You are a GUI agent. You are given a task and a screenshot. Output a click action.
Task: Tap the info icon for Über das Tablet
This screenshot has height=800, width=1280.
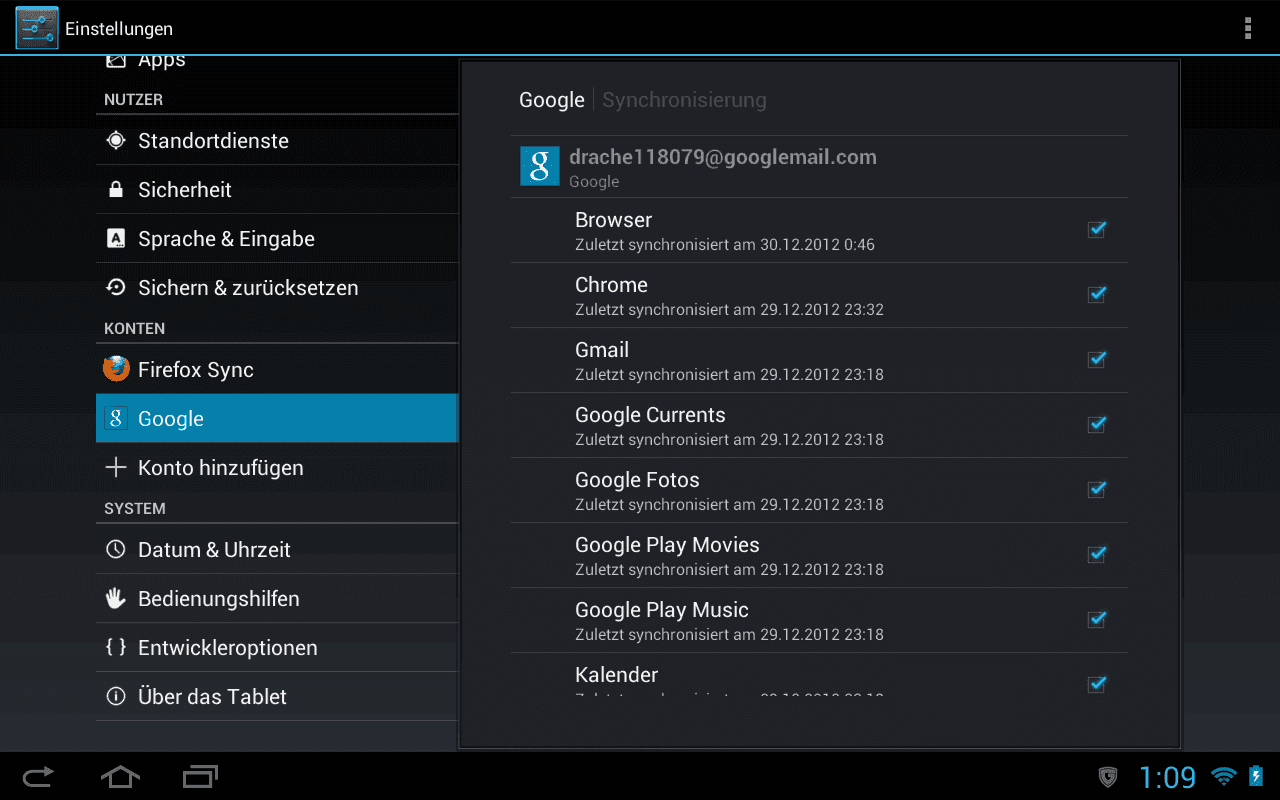point(116,696)
